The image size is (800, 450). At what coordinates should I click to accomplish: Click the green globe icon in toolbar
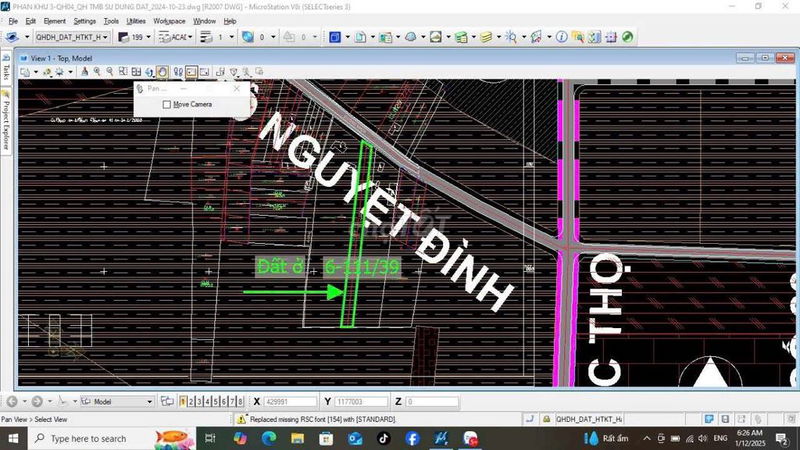[x=627, y=37]
